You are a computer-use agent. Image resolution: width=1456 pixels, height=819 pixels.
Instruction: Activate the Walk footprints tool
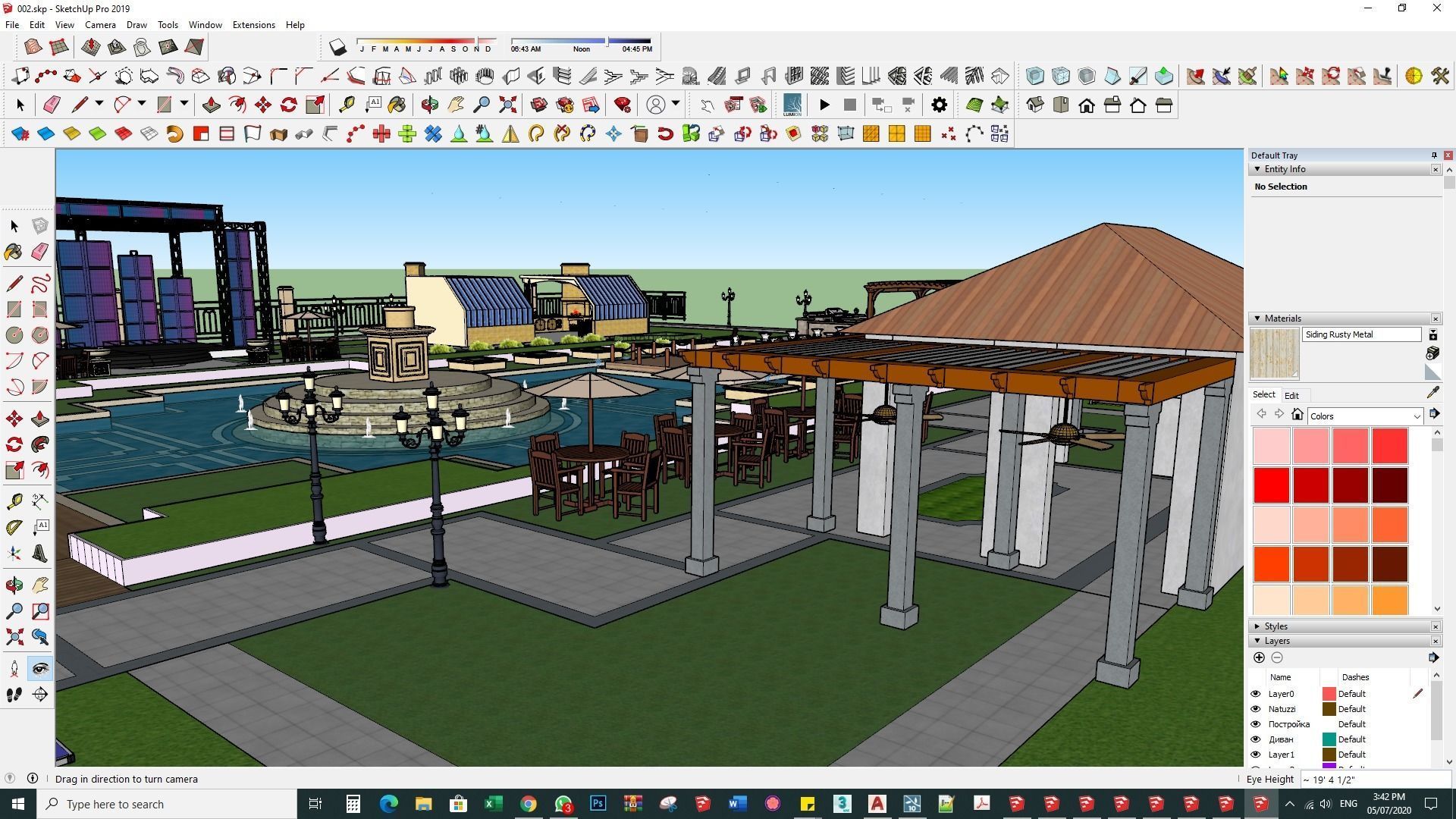point(14,694)
